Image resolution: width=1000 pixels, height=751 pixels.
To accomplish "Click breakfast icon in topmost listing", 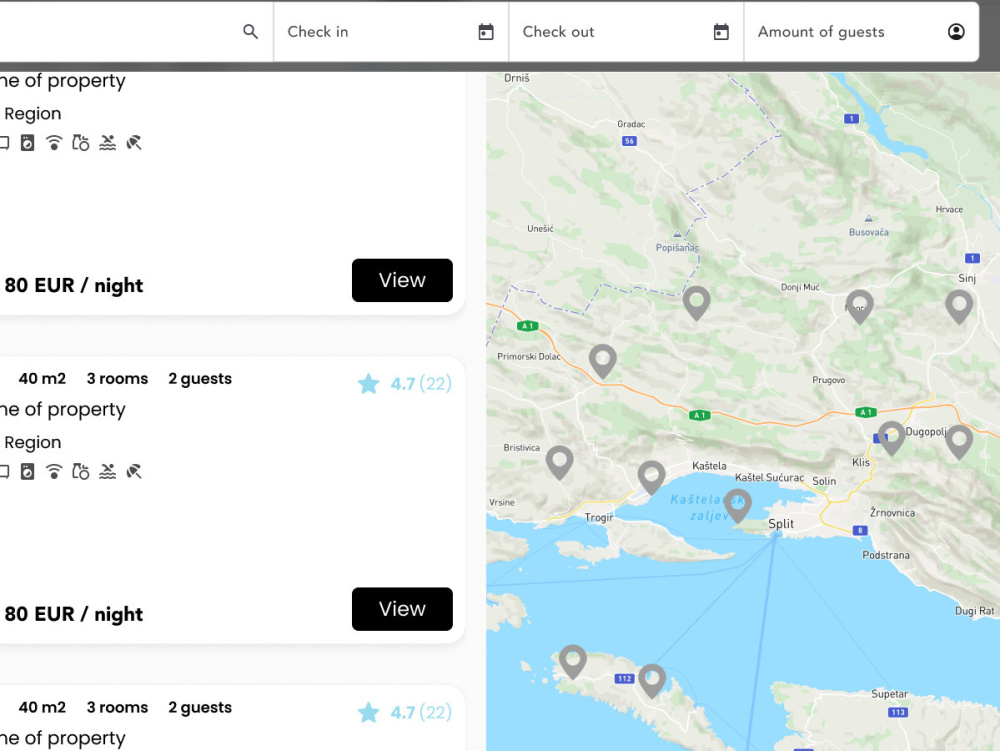I will (80, 143).
